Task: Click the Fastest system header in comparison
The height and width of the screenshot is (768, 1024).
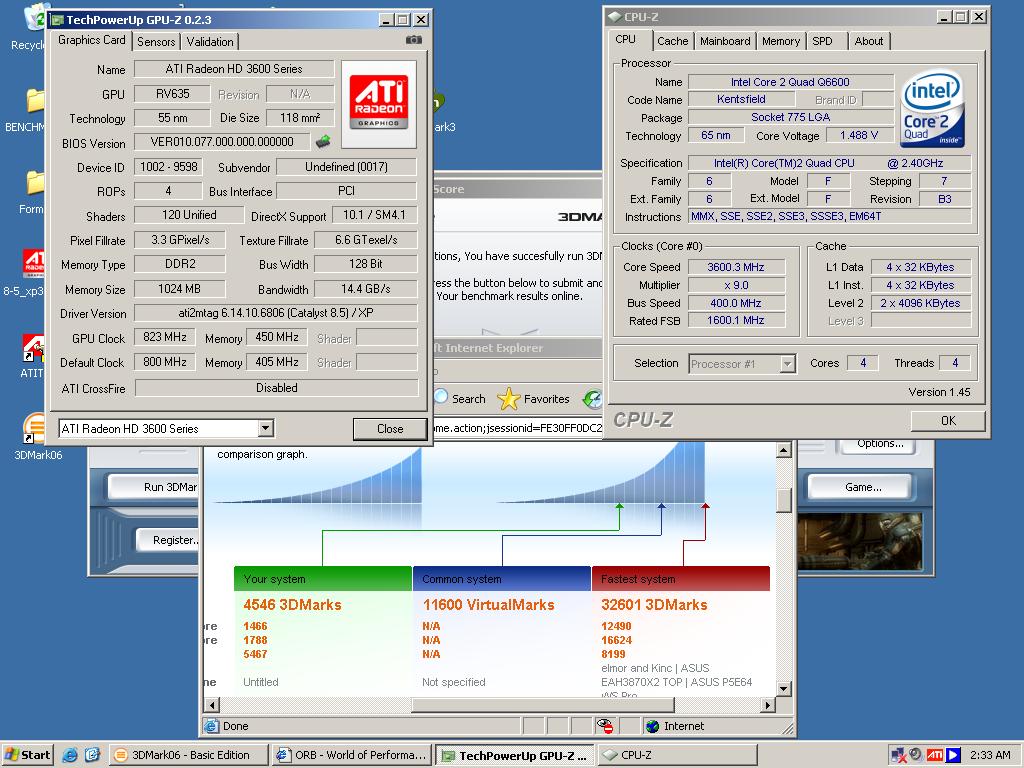Action: [x=680, y=579]
